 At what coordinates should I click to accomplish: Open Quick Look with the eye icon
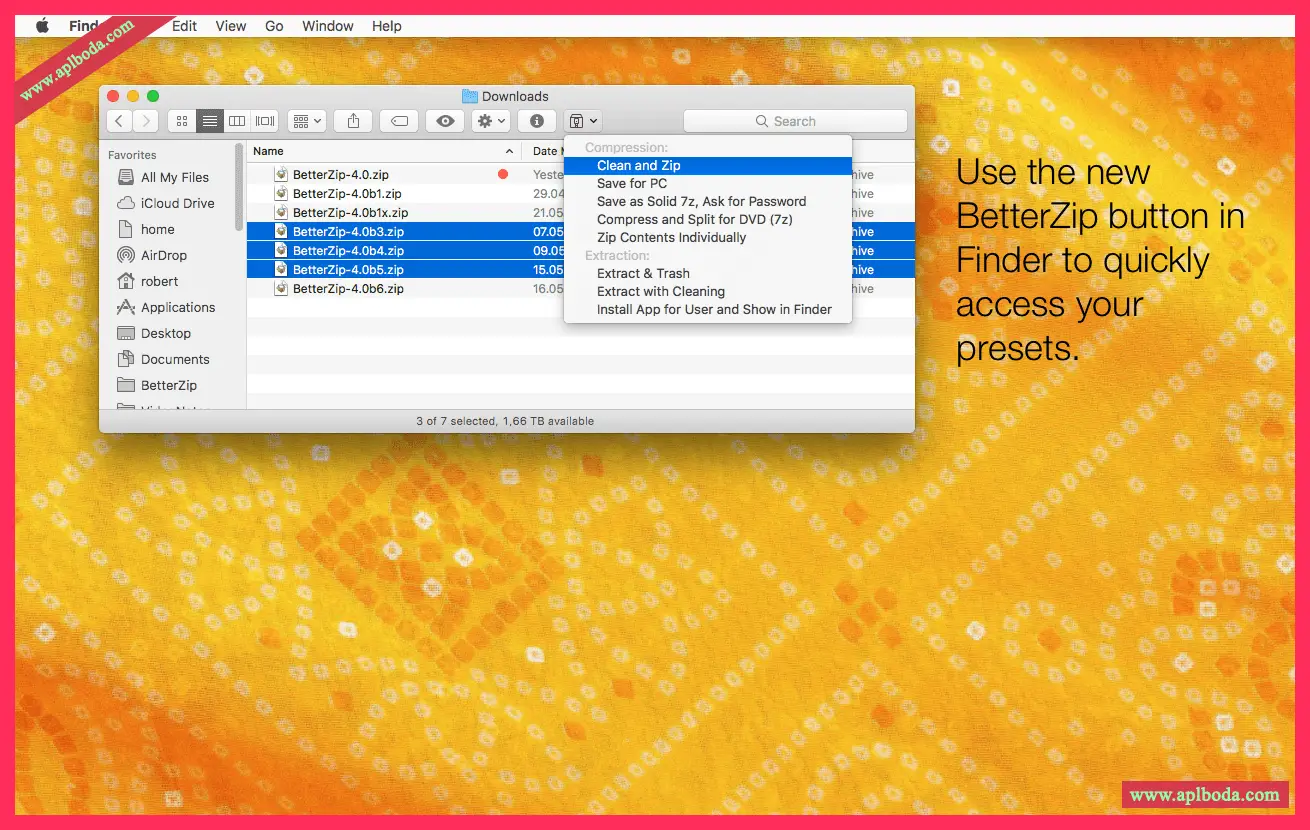tap(445, 121)
